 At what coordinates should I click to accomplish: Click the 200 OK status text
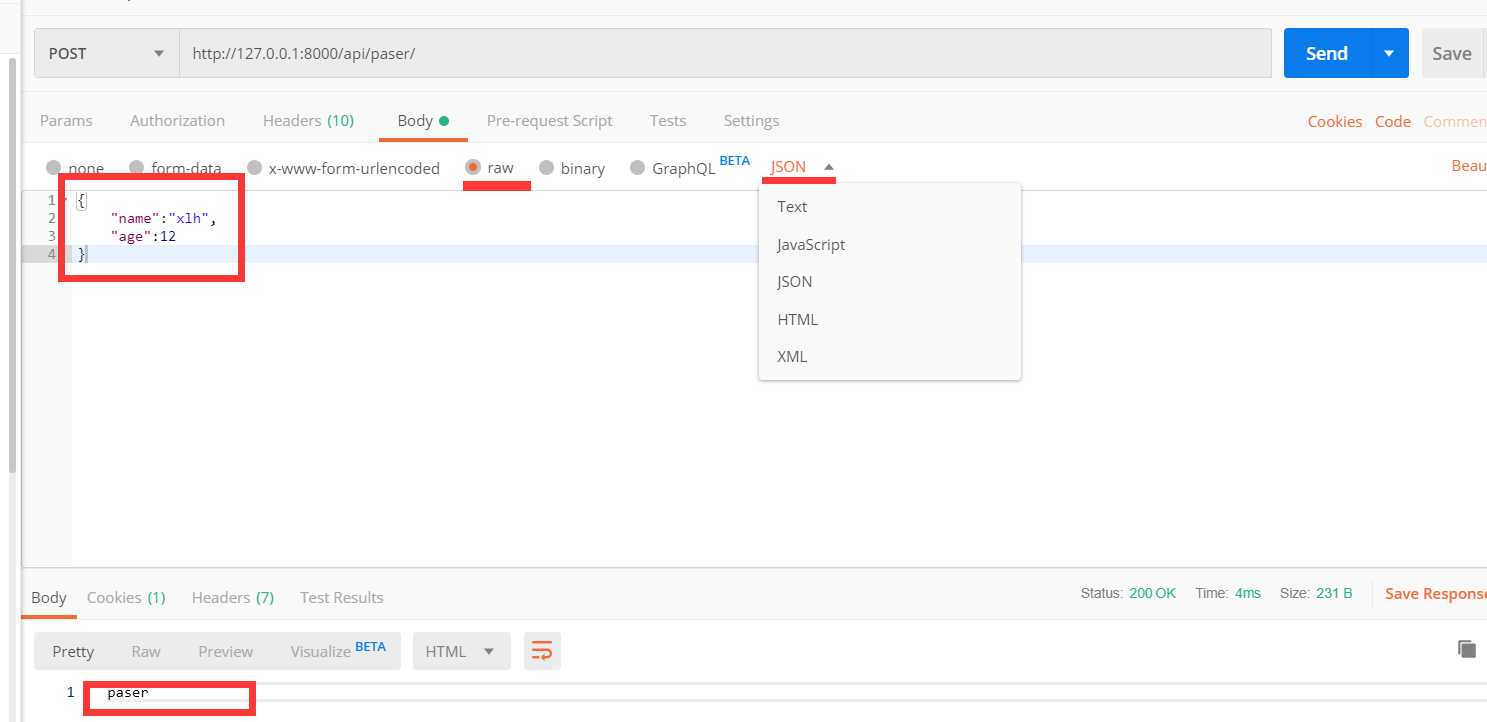tap(1152, 593)
